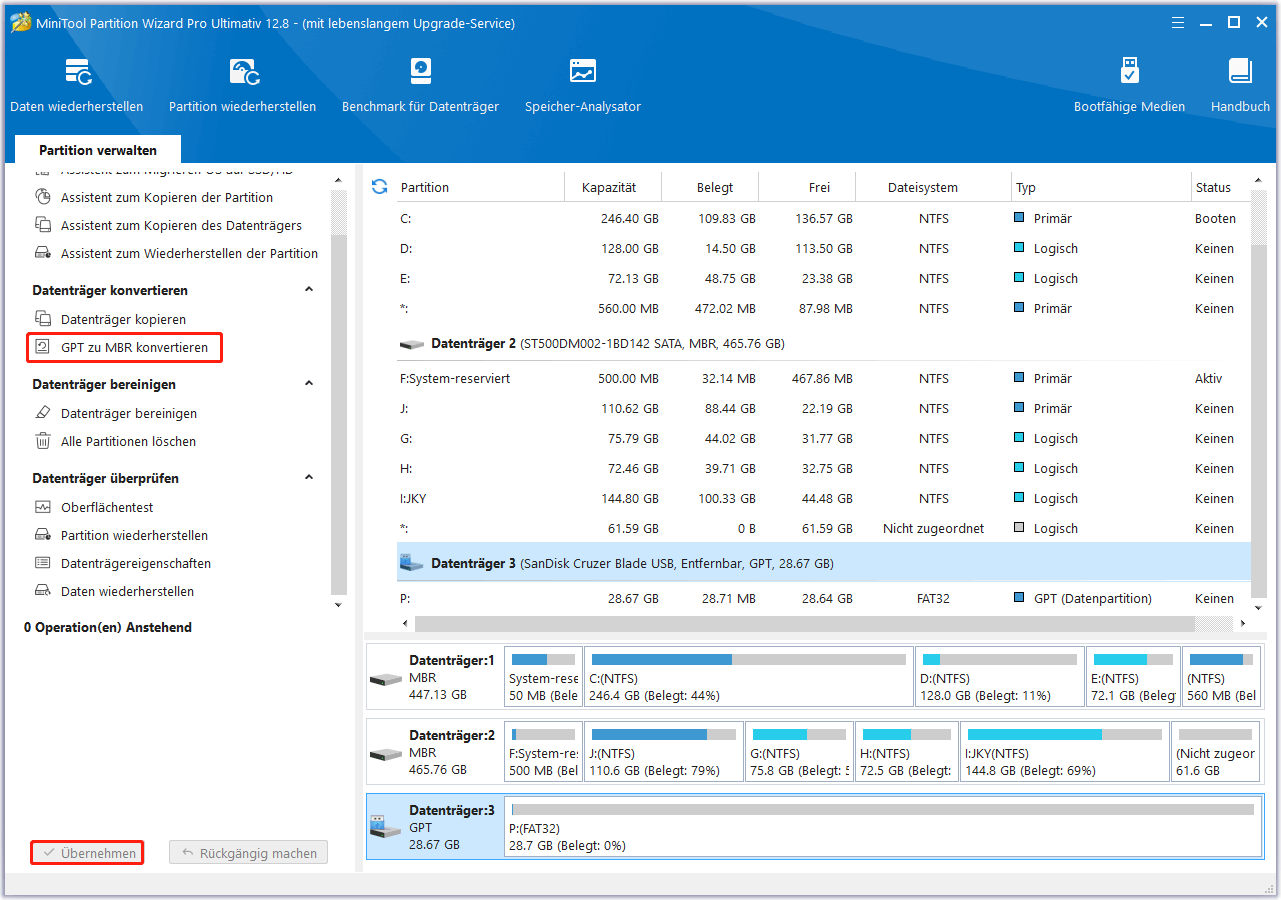Screen dimensions: 1281x900
Task: Select the I:JKY(NTFS) block in the disk map
Action: pos(1064,752)
